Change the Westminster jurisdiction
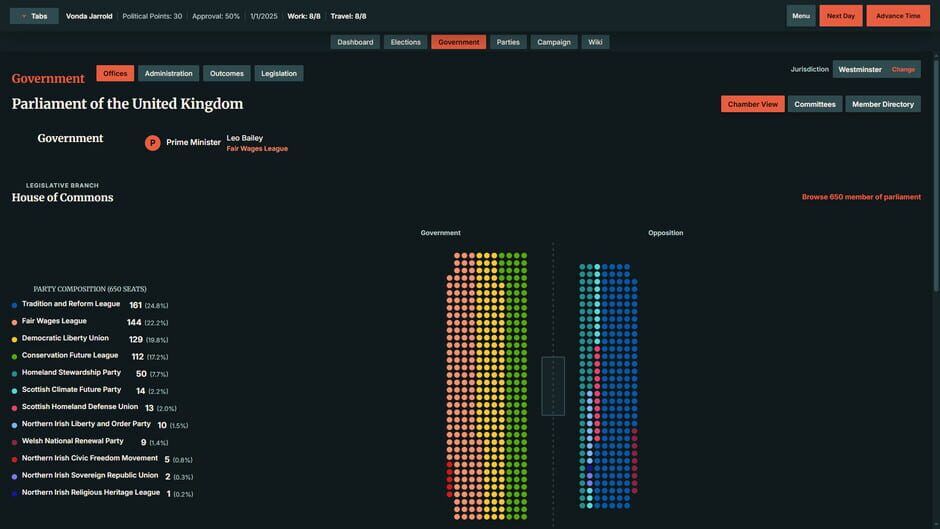 click(903, 70)
